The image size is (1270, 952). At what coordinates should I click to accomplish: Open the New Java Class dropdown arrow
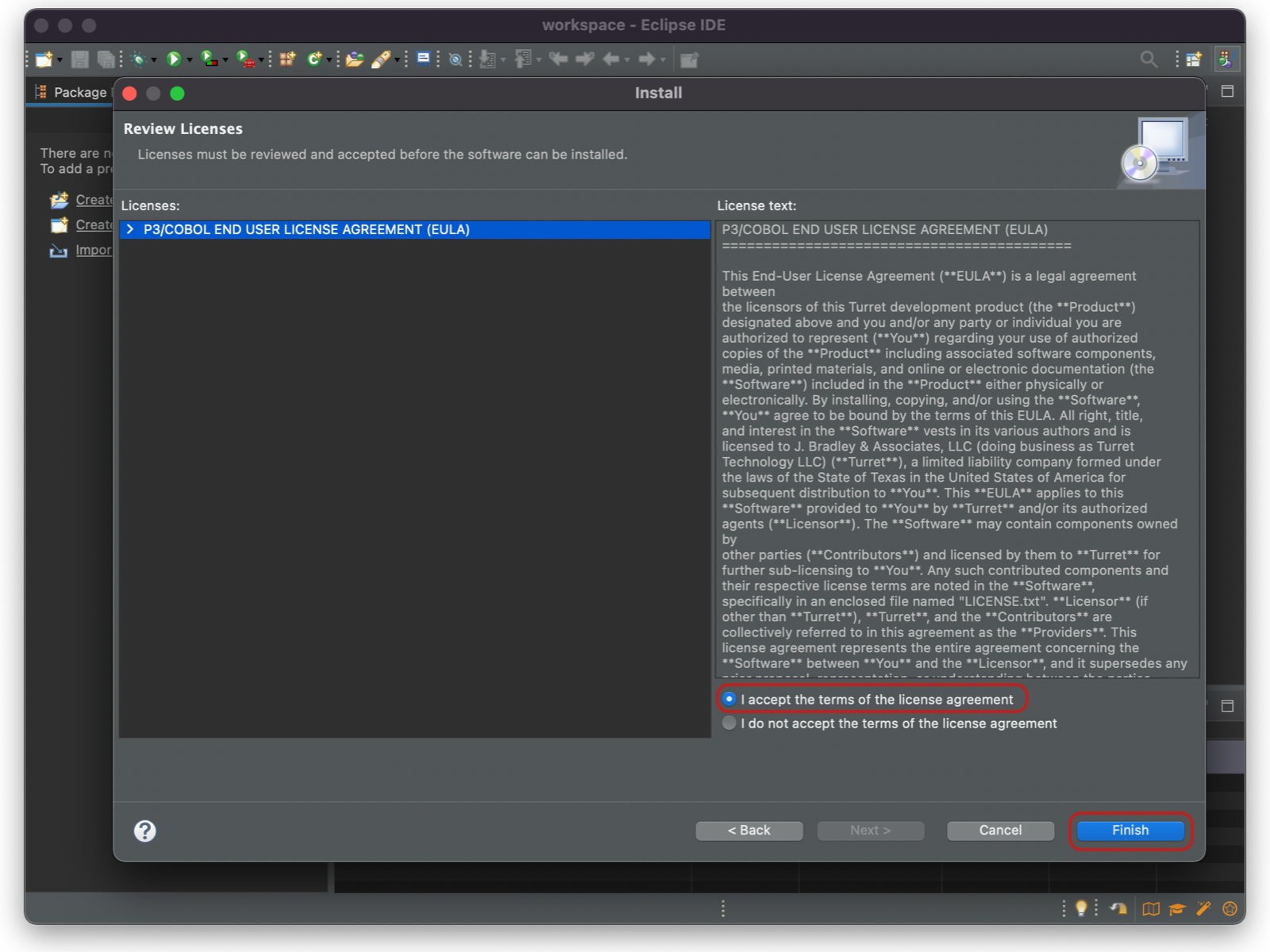point(329,60)
